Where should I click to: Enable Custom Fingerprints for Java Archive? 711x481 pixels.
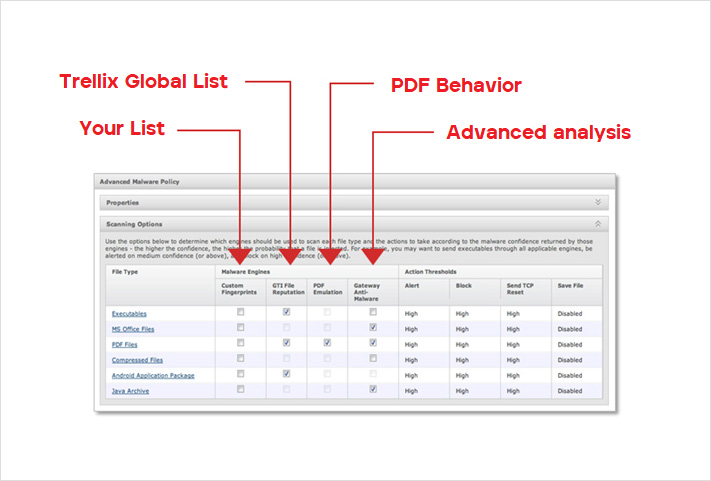pyautogui.click(x=240, y=389)
